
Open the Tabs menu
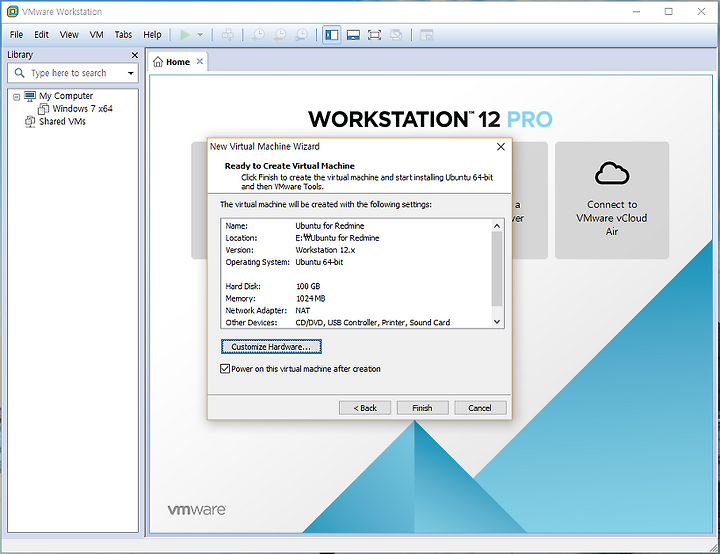[x=123, y=35]
